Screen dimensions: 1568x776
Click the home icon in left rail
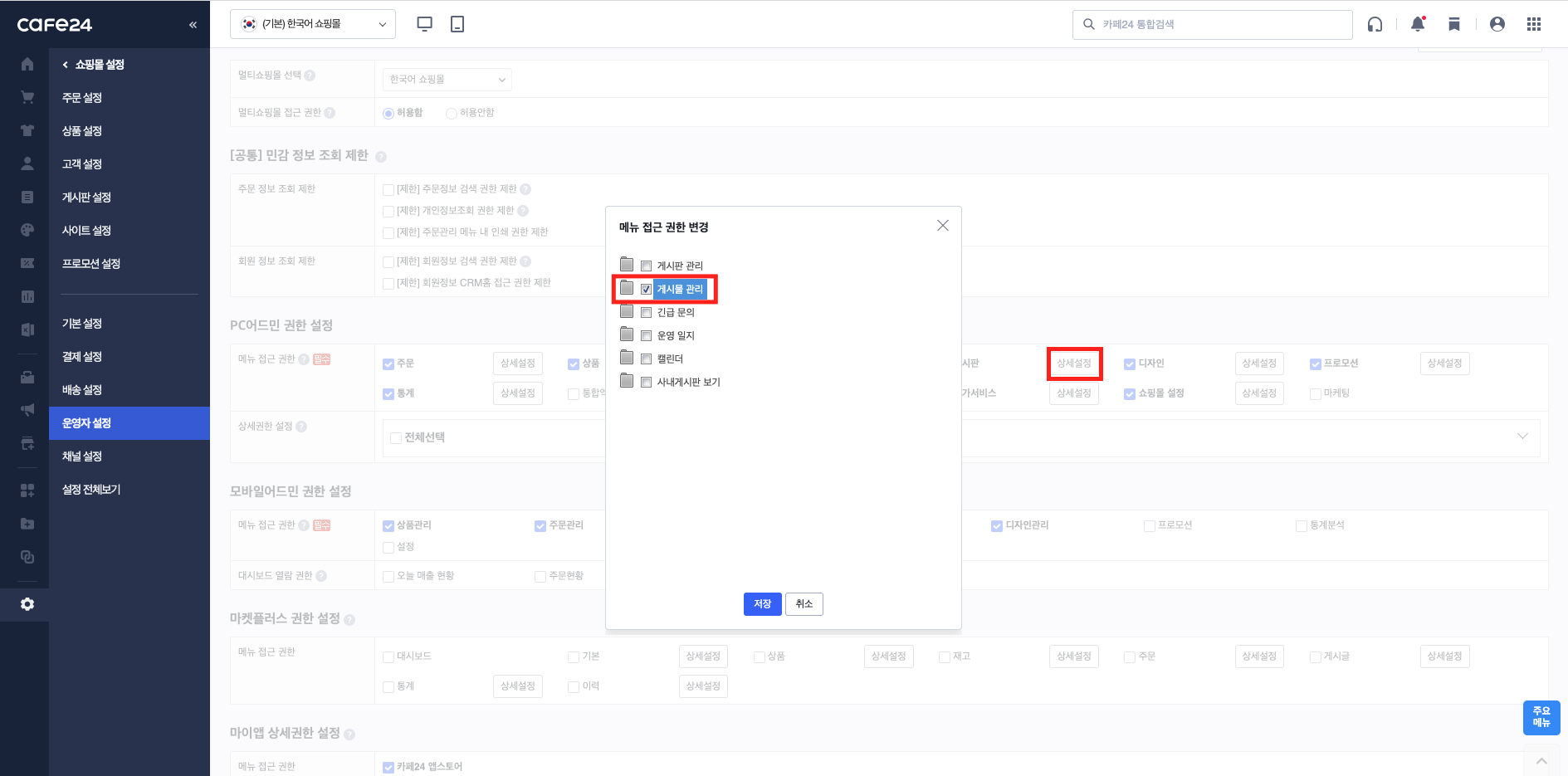coord(27,64)
